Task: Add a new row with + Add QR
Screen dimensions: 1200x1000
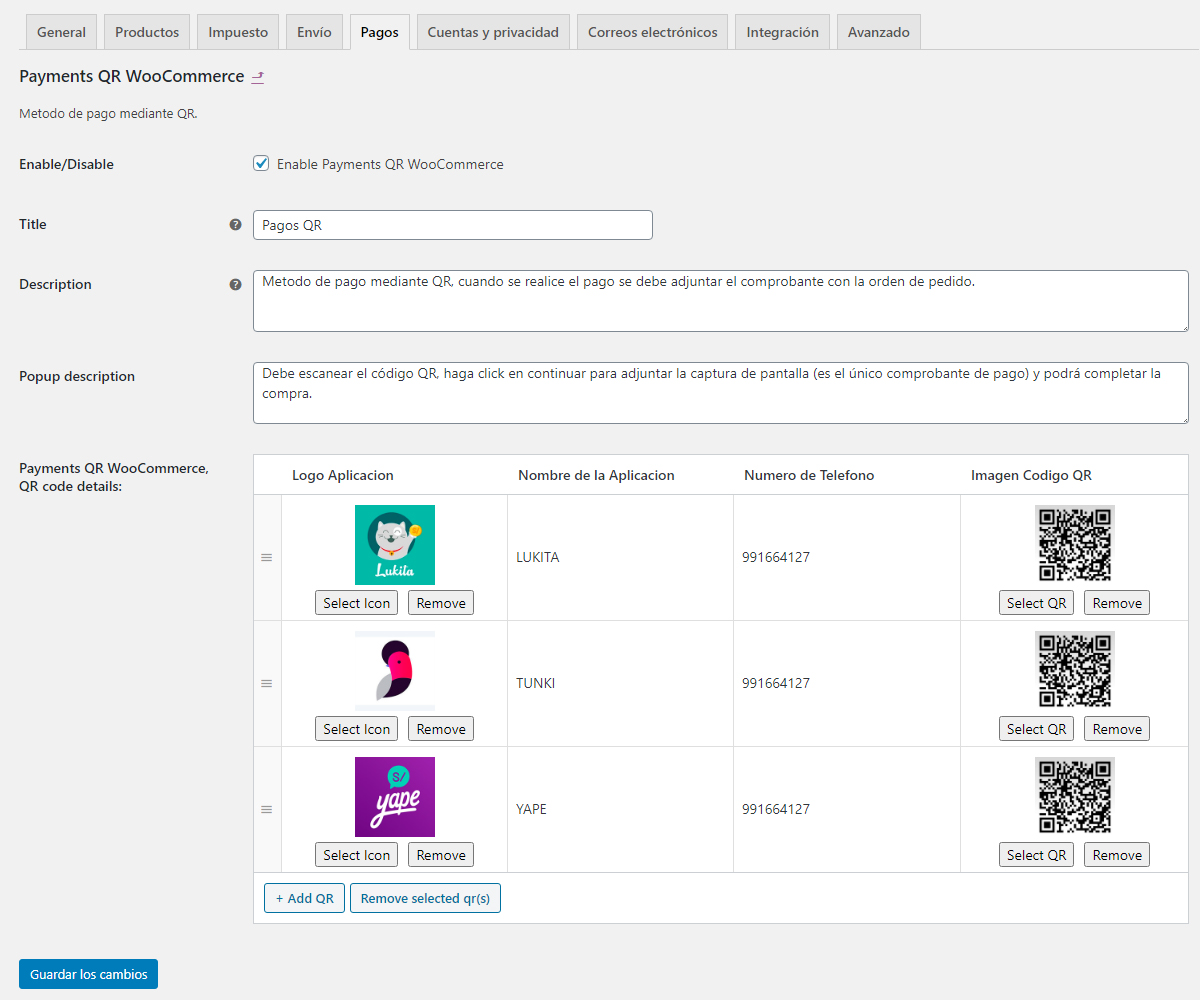Action: tap(304, 898)
